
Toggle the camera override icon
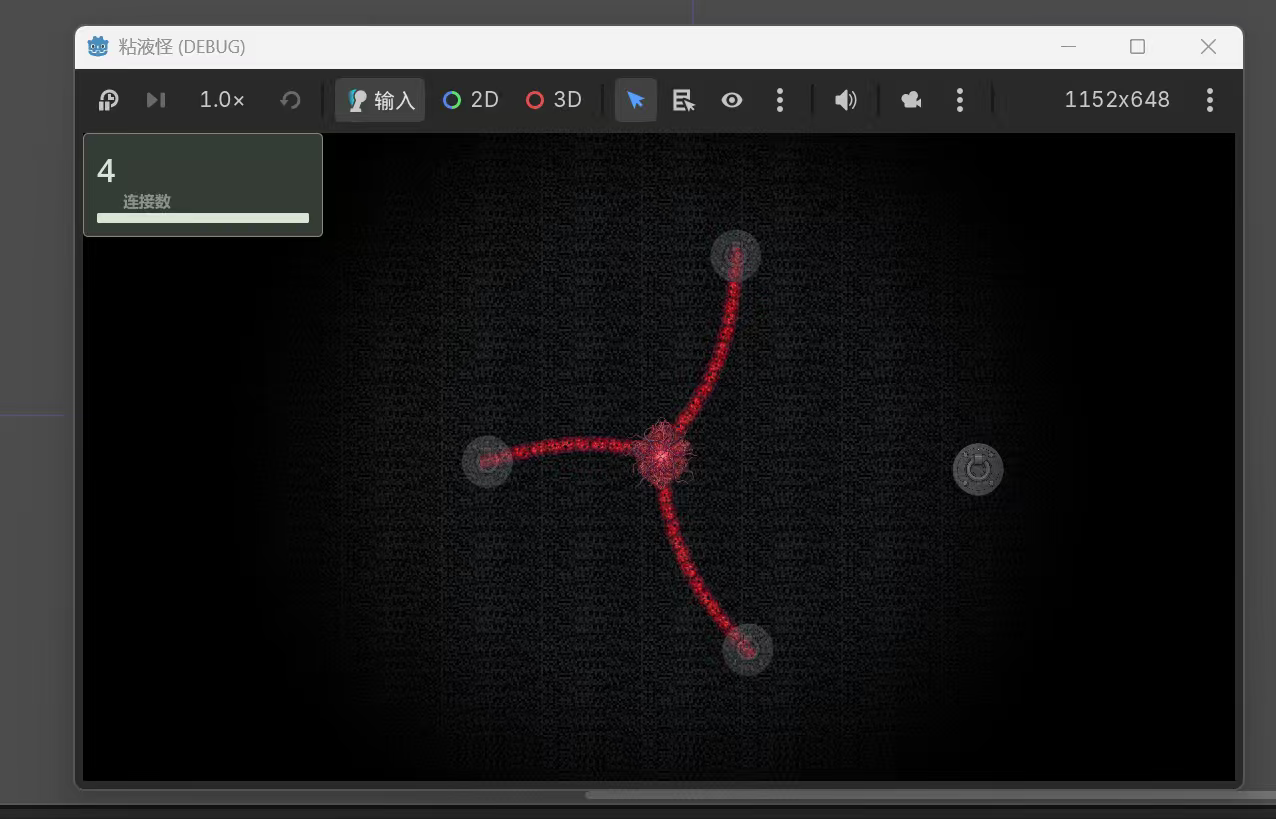(x=911, y=100)
